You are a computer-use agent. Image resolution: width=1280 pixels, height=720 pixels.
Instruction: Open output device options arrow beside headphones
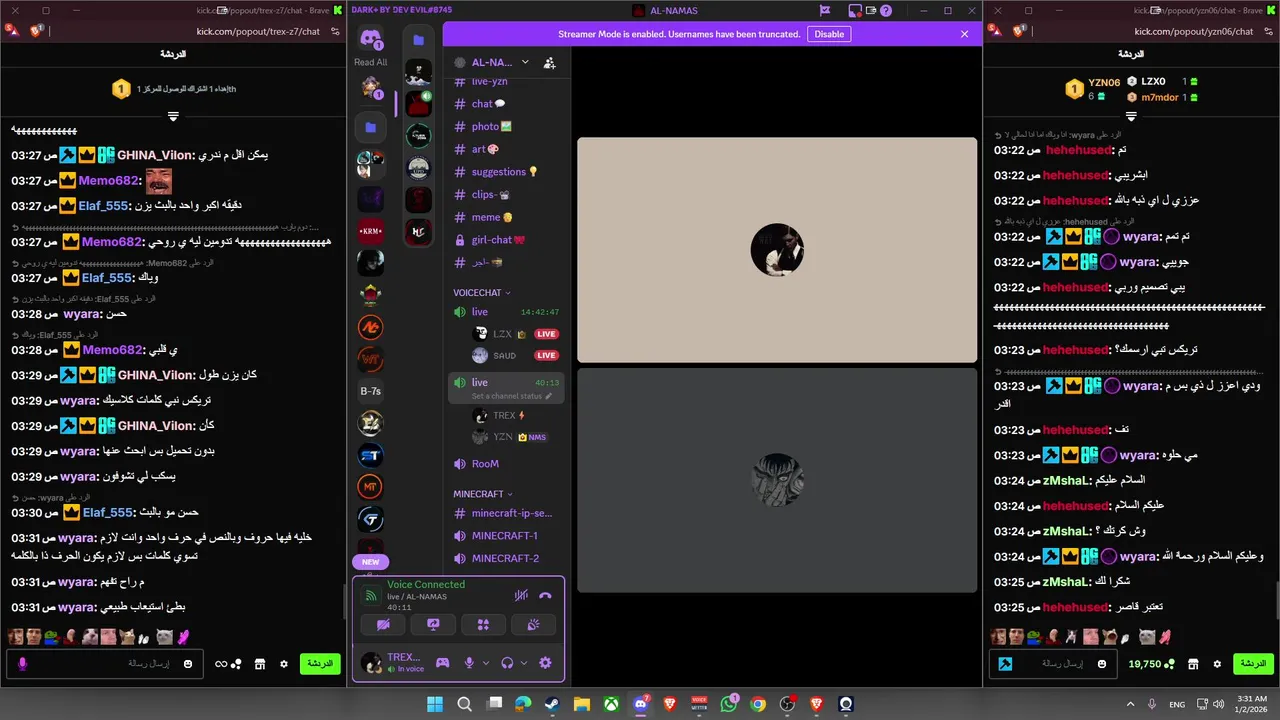524,662
